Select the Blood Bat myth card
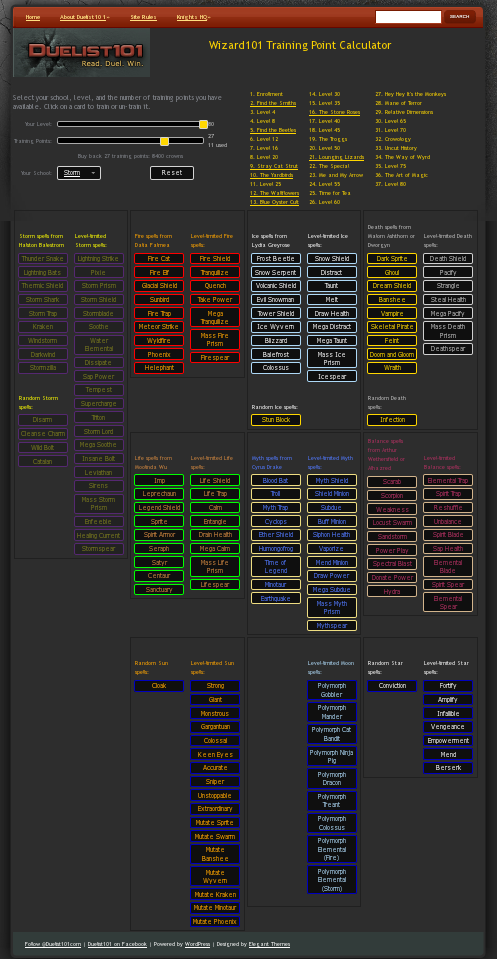The height and width of the screenshot is (959, 497). tap(276, 481)
